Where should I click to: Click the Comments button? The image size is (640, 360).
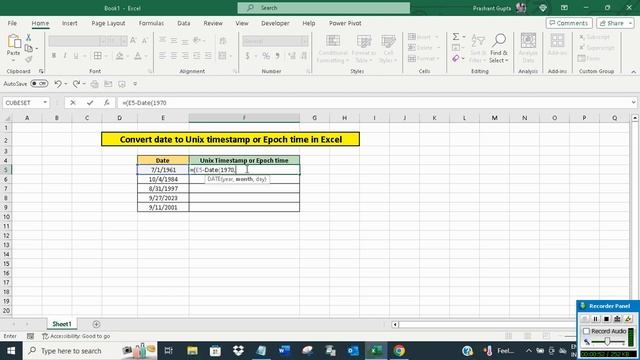[569, 23]
